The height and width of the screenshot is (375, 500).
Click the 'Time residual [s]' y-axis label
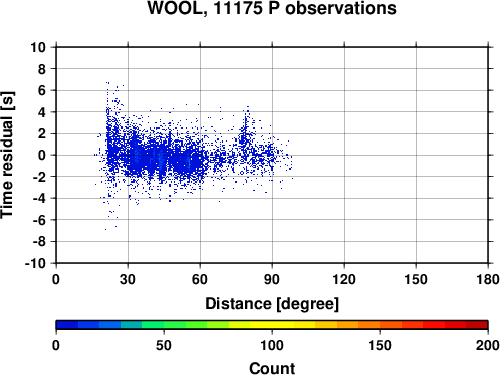(7, 155)
